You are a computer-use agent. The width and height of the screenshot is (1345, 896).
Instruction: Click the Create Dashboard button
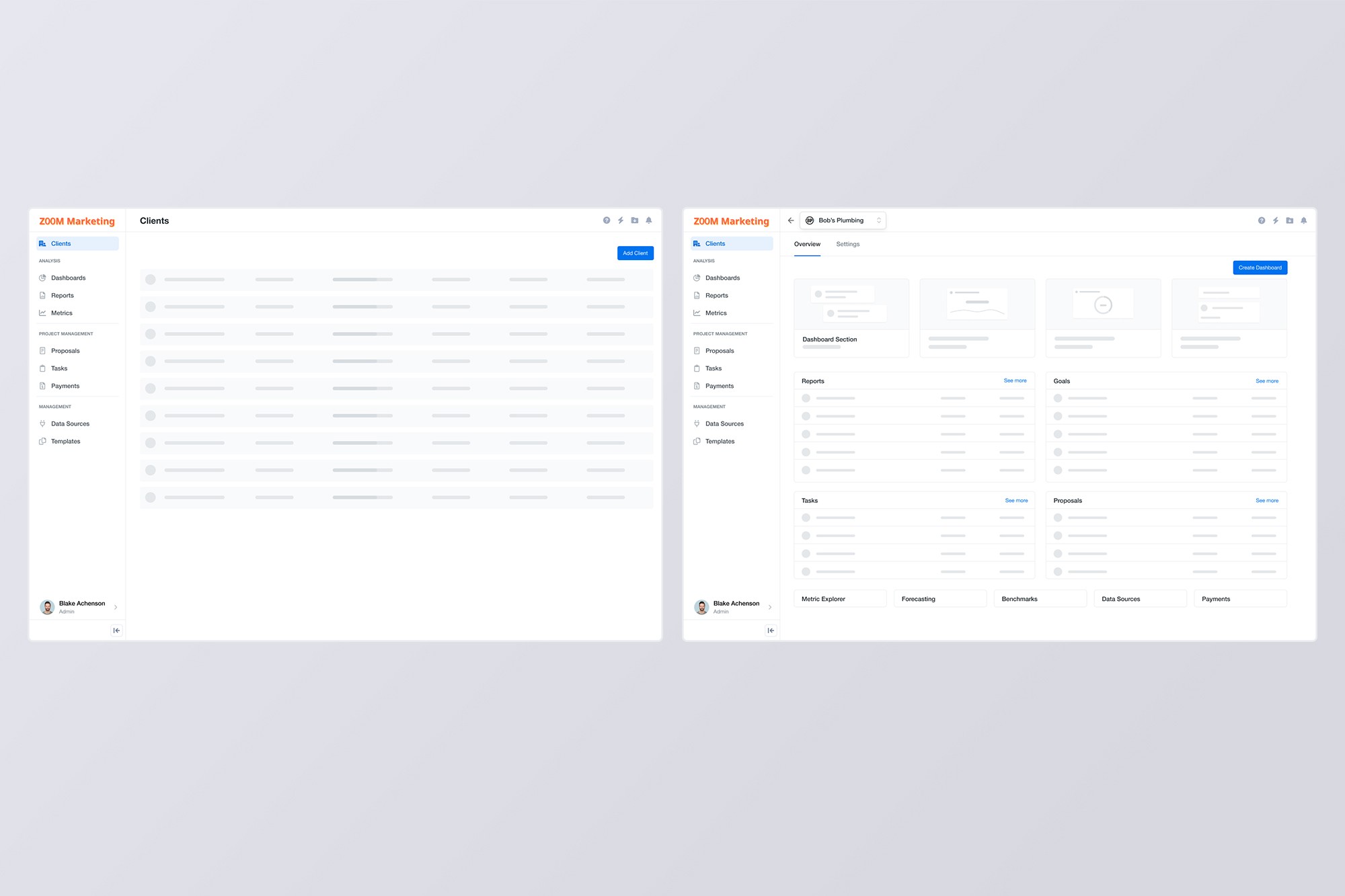tap(1260, 268)
